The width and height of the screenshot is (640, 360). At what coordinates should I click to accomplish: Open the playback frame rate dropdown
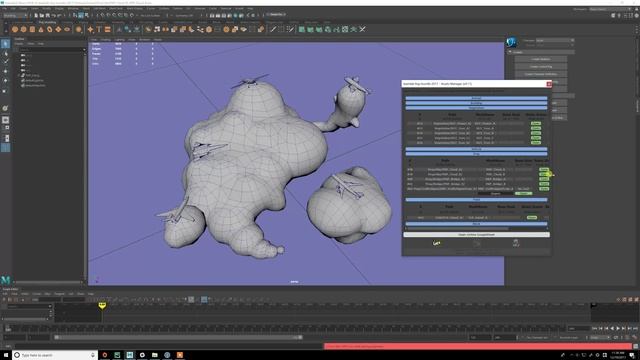point(599,338)
